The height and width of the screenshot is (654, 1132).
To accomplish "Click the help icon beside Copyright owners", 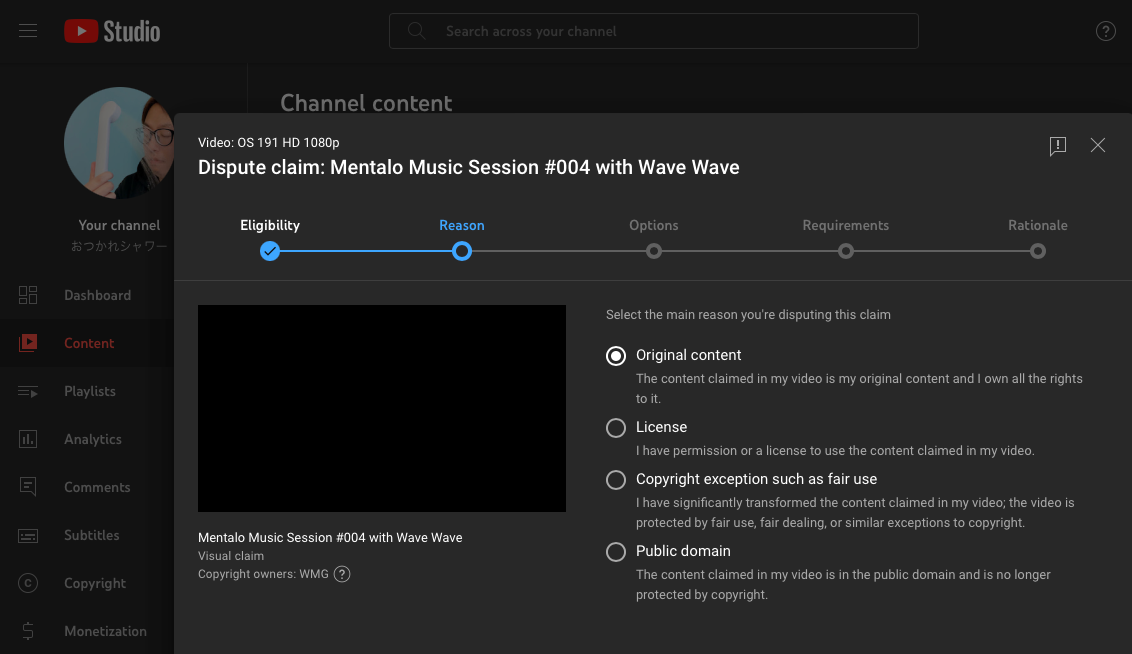I will (342, 574).
